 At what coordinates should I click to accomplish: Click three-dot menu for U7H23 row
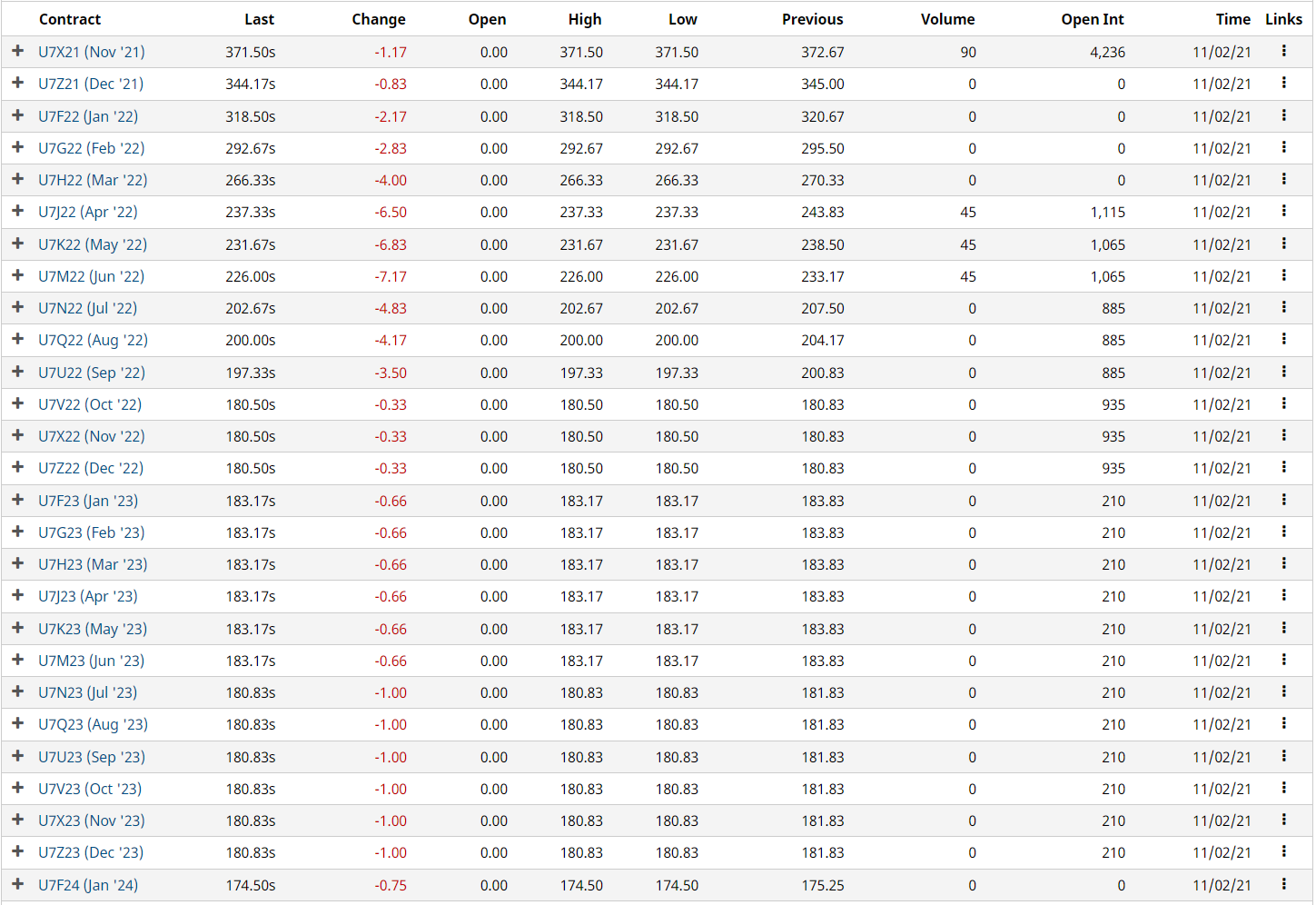click(x=1283, y=563)
